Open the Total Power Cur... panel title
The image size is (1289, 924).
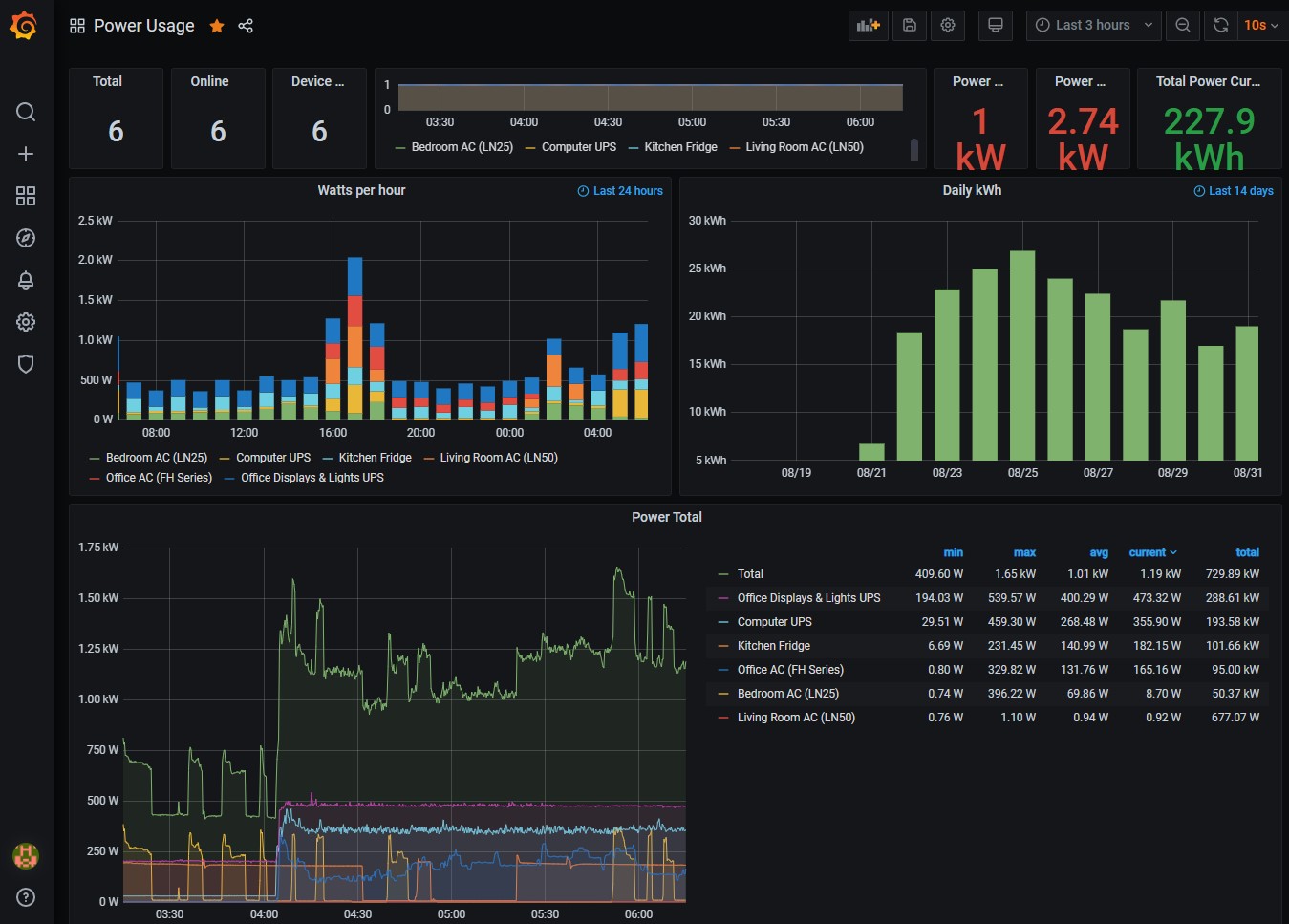pos(1208,81)
